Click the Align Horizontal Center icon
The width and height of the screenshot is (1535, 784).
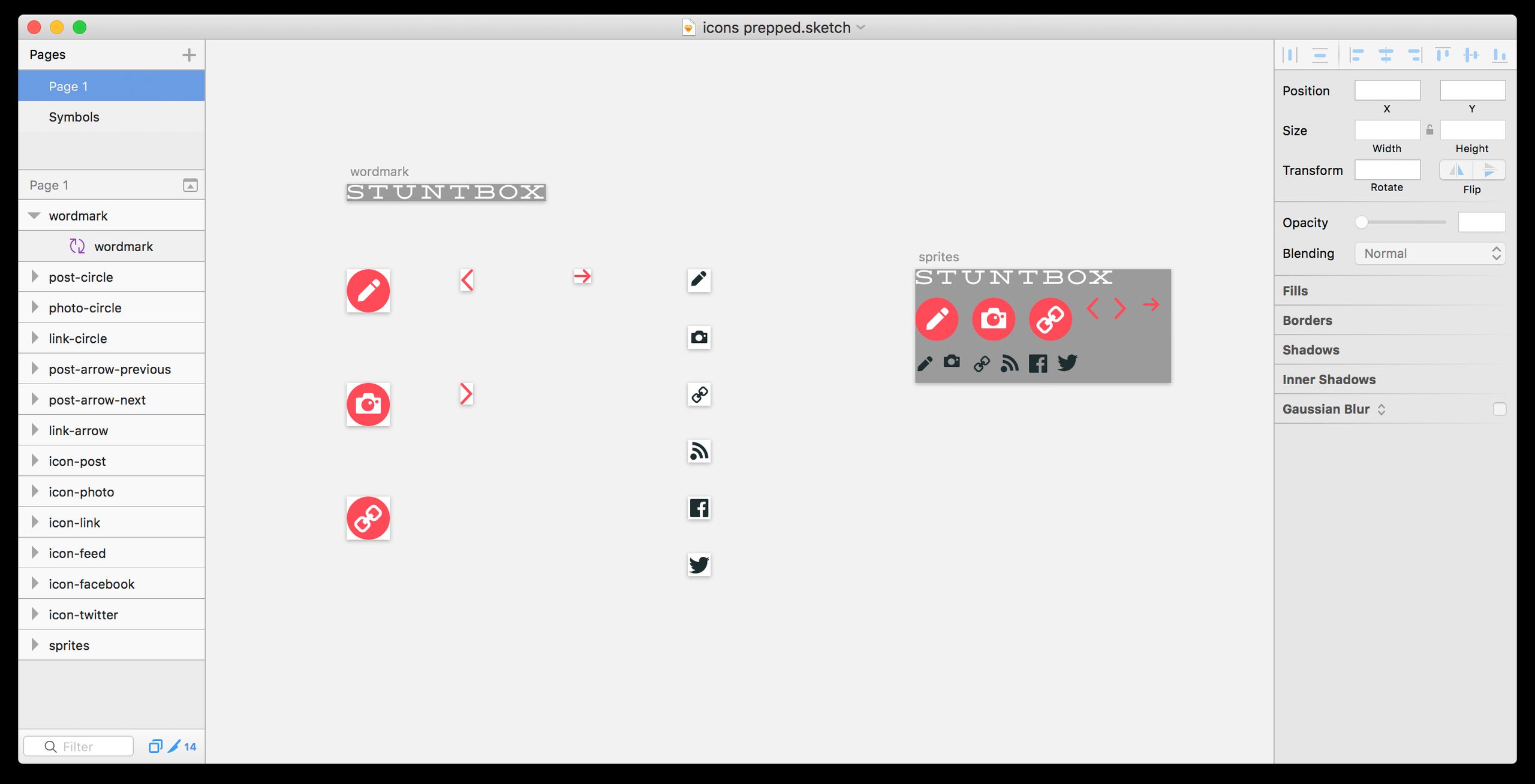[x=1386, y=55]
